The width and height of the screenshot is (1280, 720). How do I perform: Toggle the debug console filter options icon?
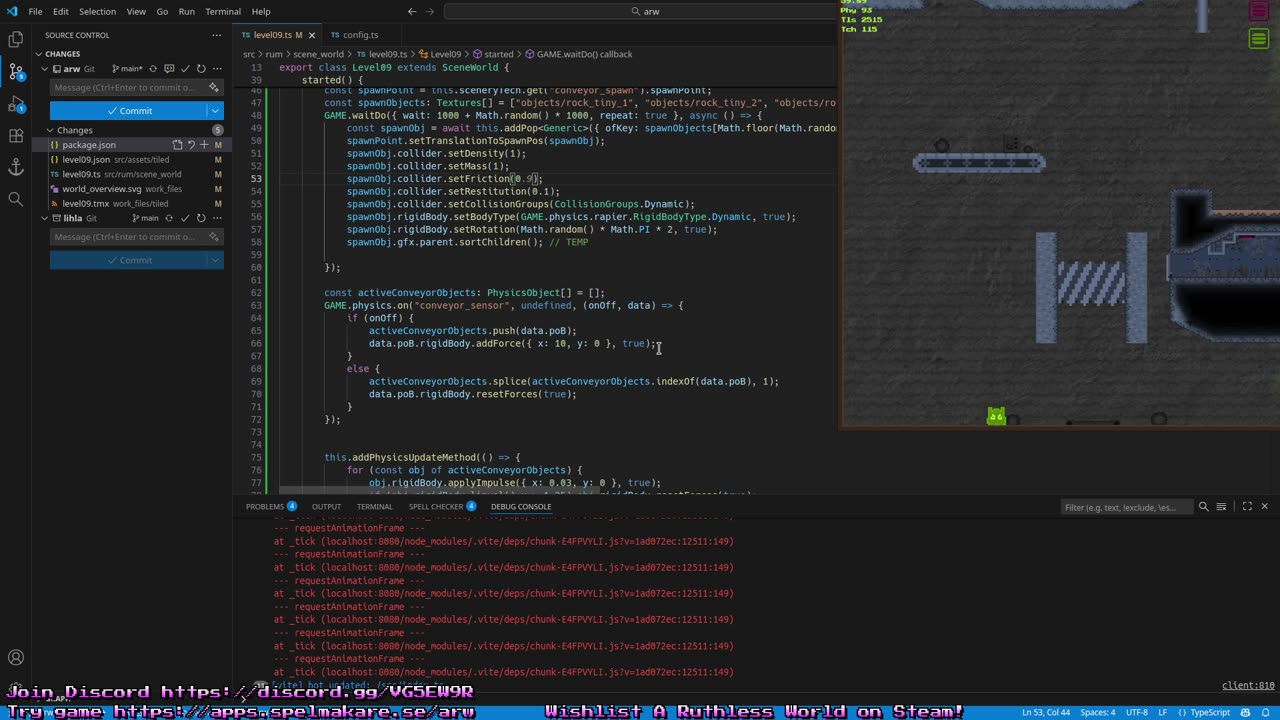1203,507
